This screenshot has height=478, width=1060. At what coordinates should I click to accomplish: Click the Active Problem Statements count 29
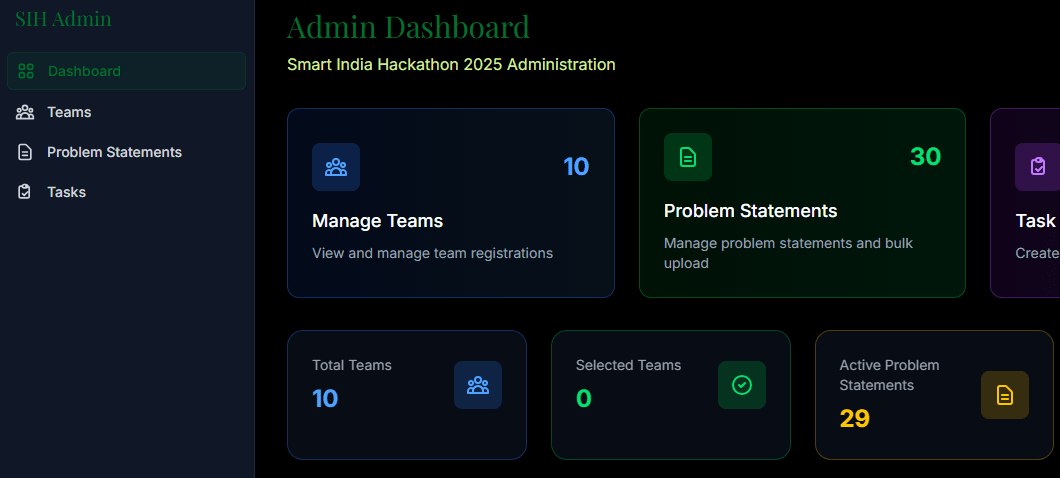[x=854, y=418]
